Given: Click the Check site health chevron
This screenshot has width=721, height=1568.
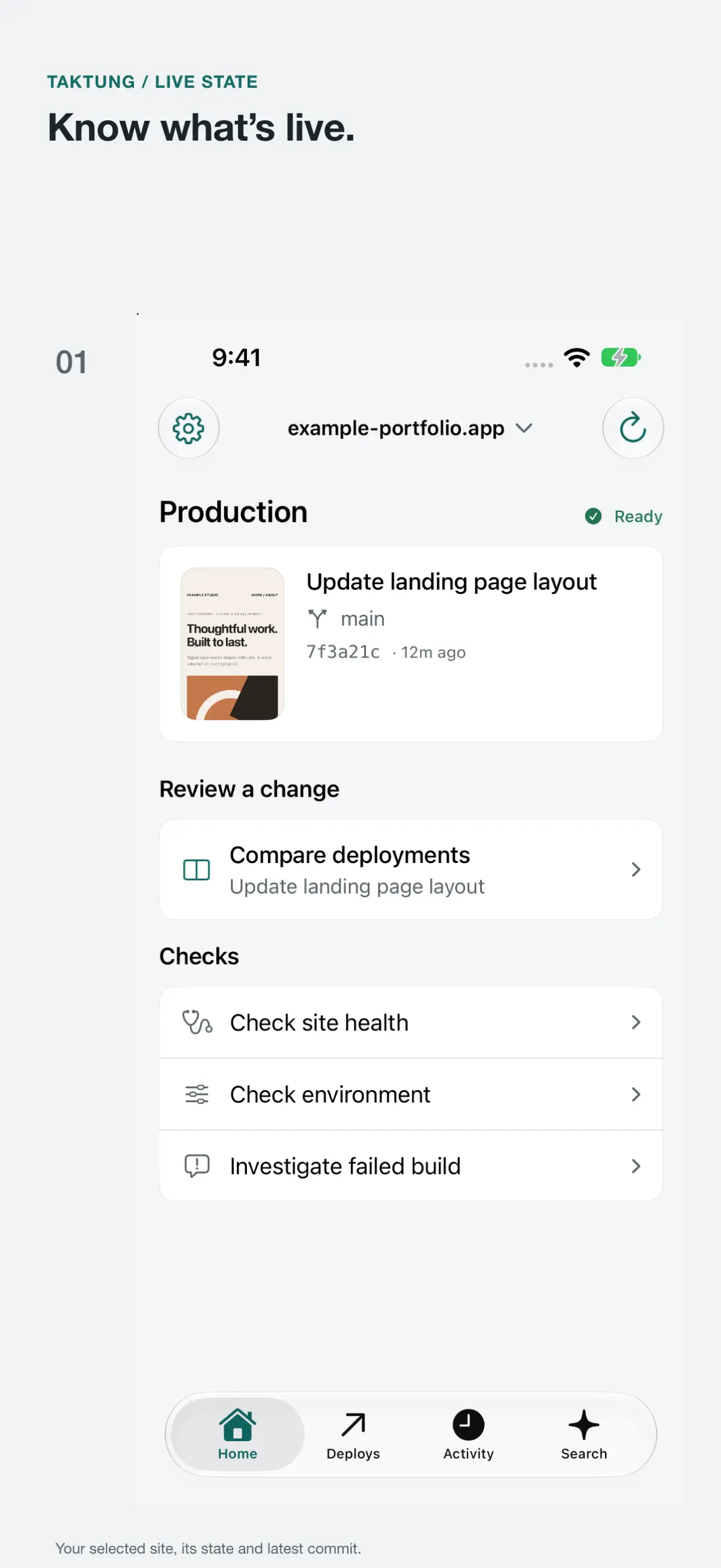Looking at the screenshot, I should [x=636, y=1022].
